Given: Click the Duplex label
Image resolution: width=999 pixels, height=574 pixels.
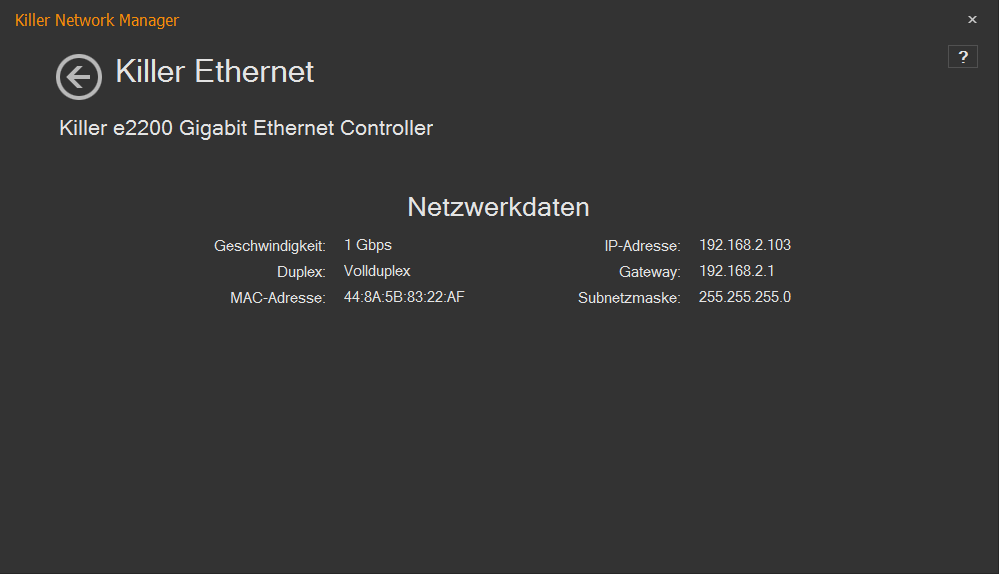Looking at the screenshot, I should click(x=301, y=272).
